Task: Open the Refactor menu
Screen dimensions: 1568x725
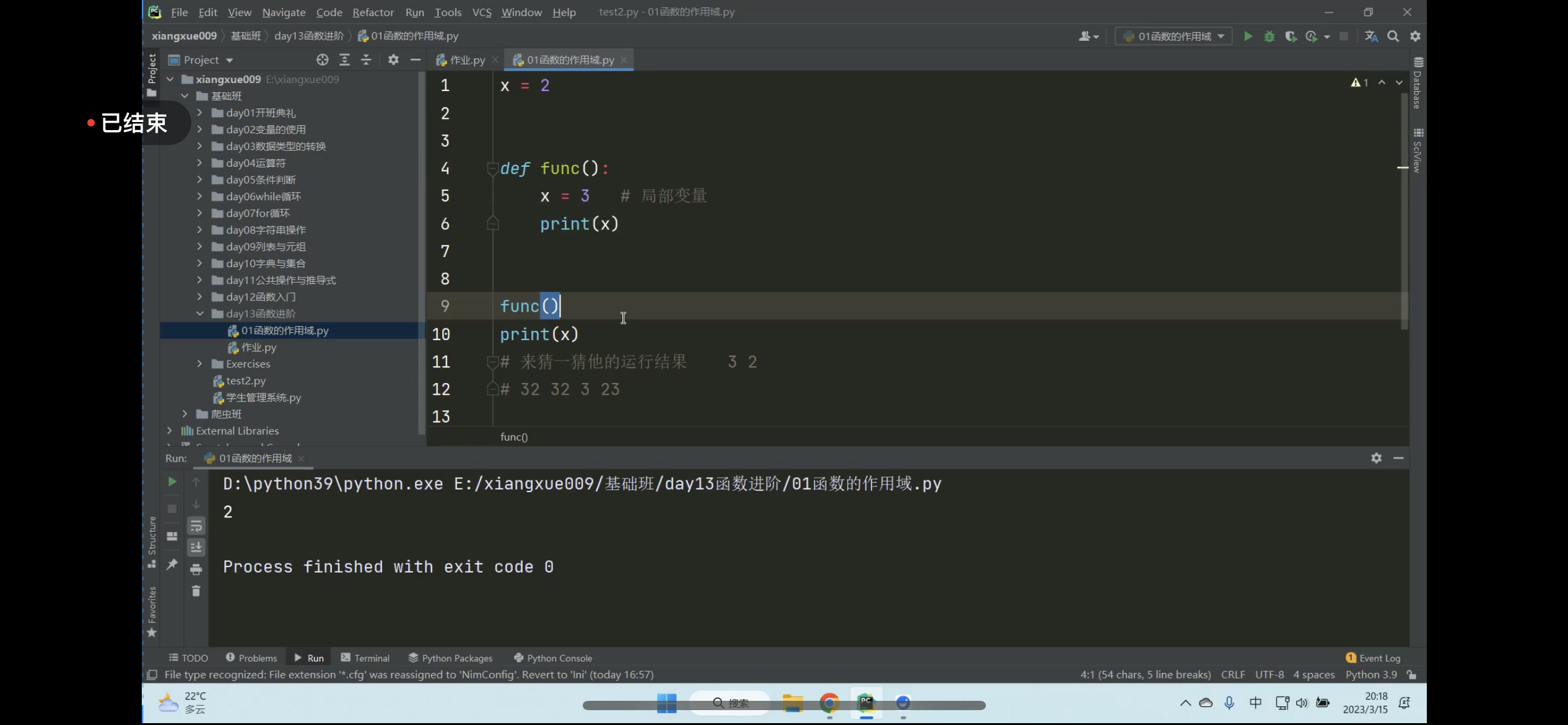Action: coord(373,12)
